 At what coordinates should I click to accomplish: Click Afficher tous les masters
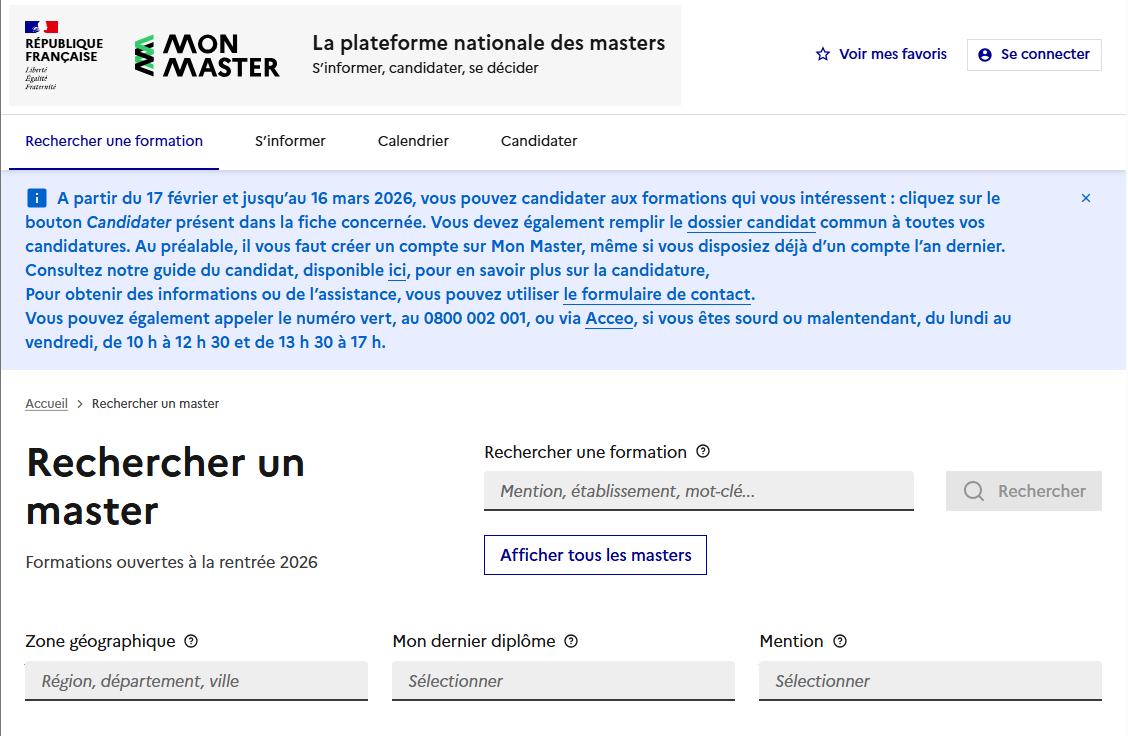tap(595, 555)
